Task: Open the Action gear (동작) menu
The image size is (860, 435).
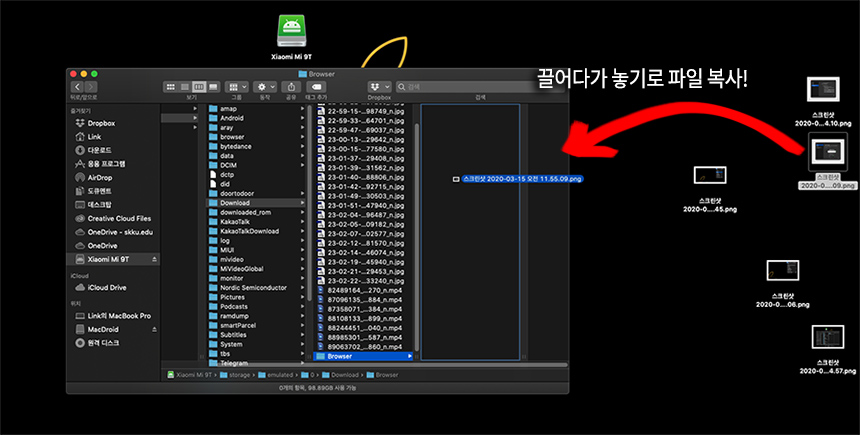Action: pyautogui.click(x=265, y=87)
